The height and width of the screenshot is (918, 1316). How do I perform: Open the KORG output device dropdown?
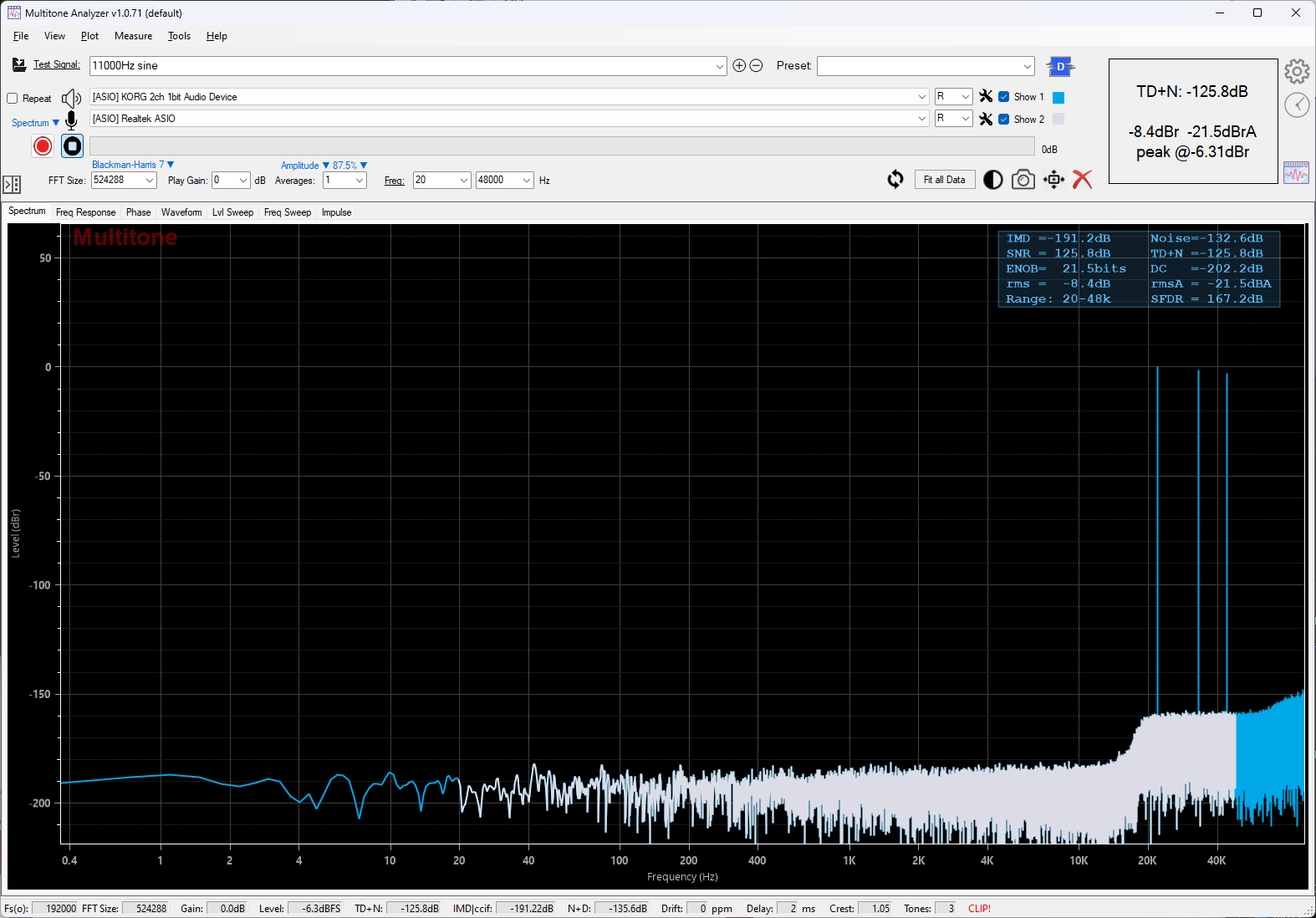click(x=921, y=97)
